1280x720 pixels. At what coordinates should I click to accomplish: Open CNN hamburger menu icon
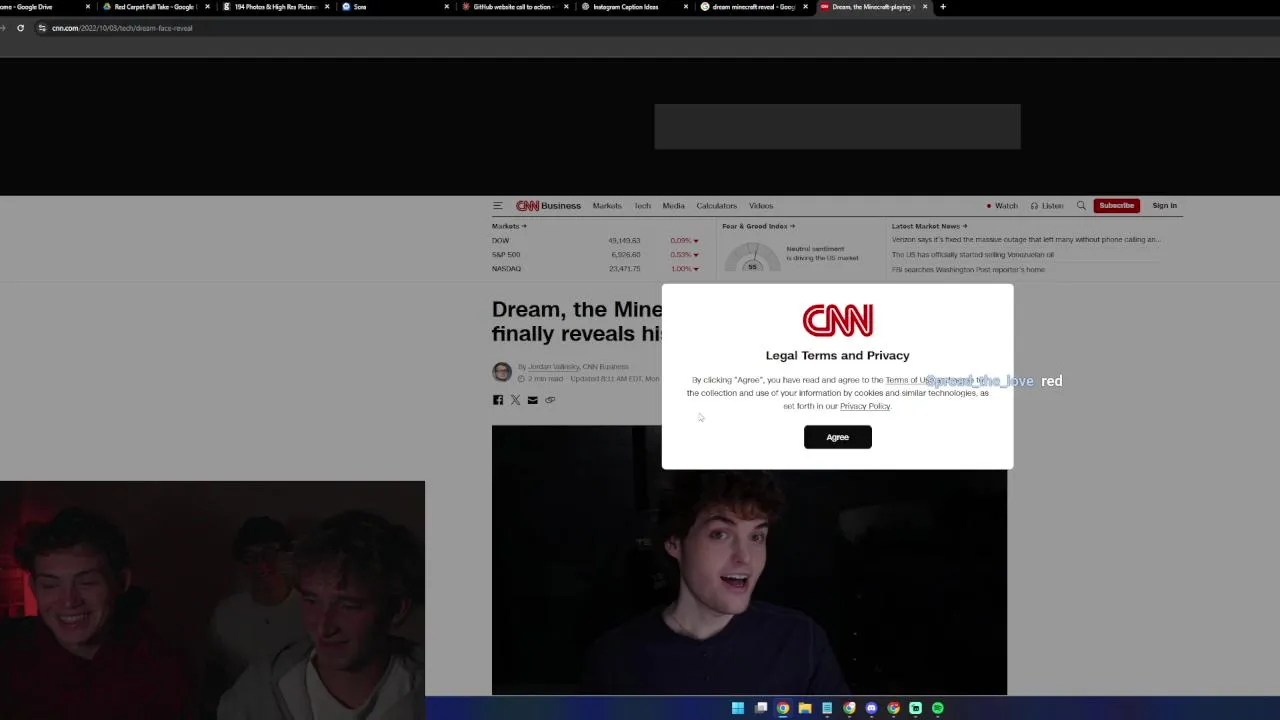point(497,206)
